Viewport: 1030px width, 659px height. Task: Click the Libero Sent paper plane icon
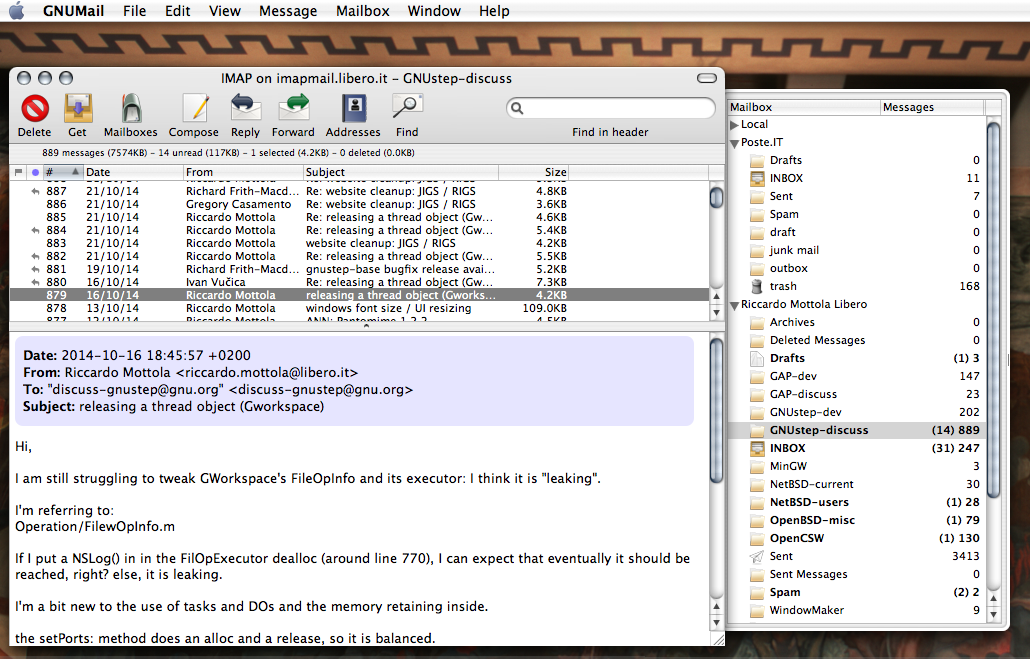756,557
